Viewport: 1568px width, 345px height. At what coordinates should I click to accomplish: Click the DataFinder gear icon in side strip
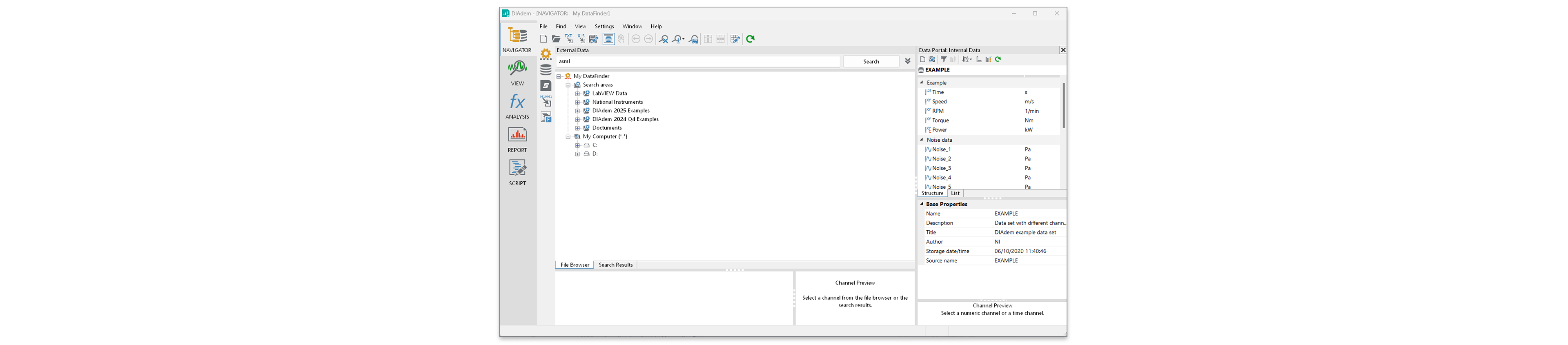click(x=546, y=54)
